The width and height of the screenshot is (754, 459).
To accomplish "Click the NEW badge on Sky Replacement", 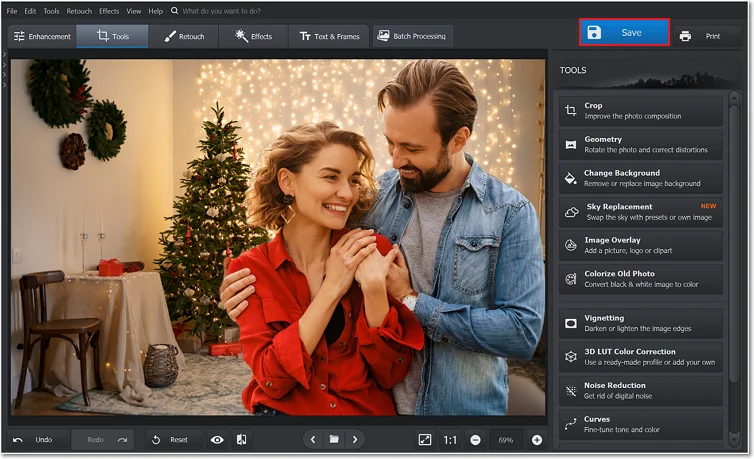I will click(x=708, y=206).
